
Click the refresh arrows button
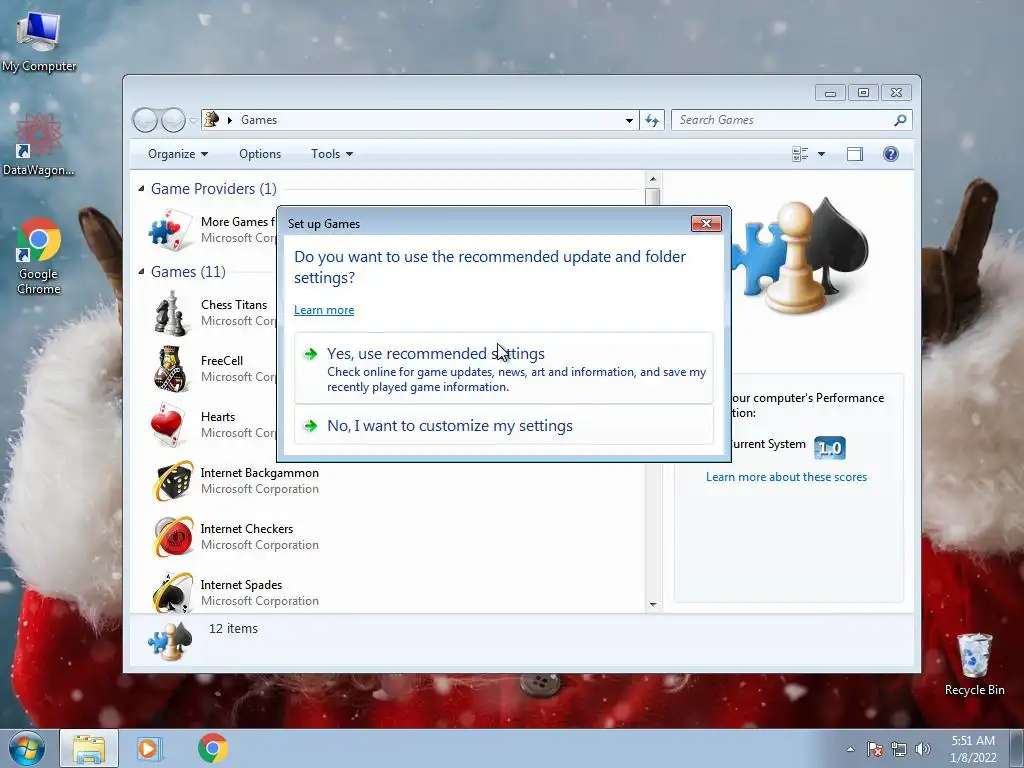point(652,120)
